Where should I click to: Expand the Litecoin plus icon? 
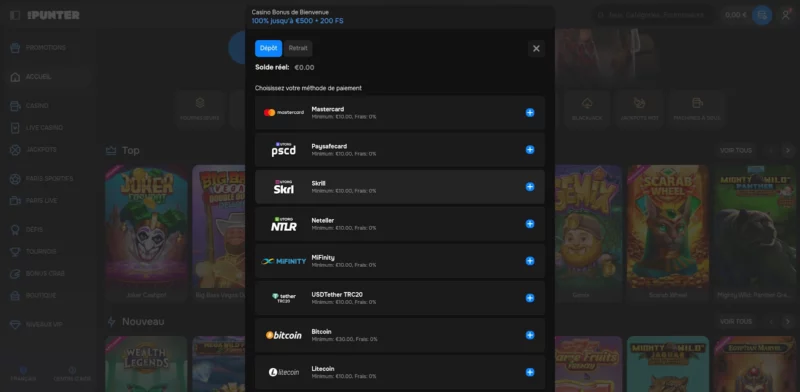point(530,372)
